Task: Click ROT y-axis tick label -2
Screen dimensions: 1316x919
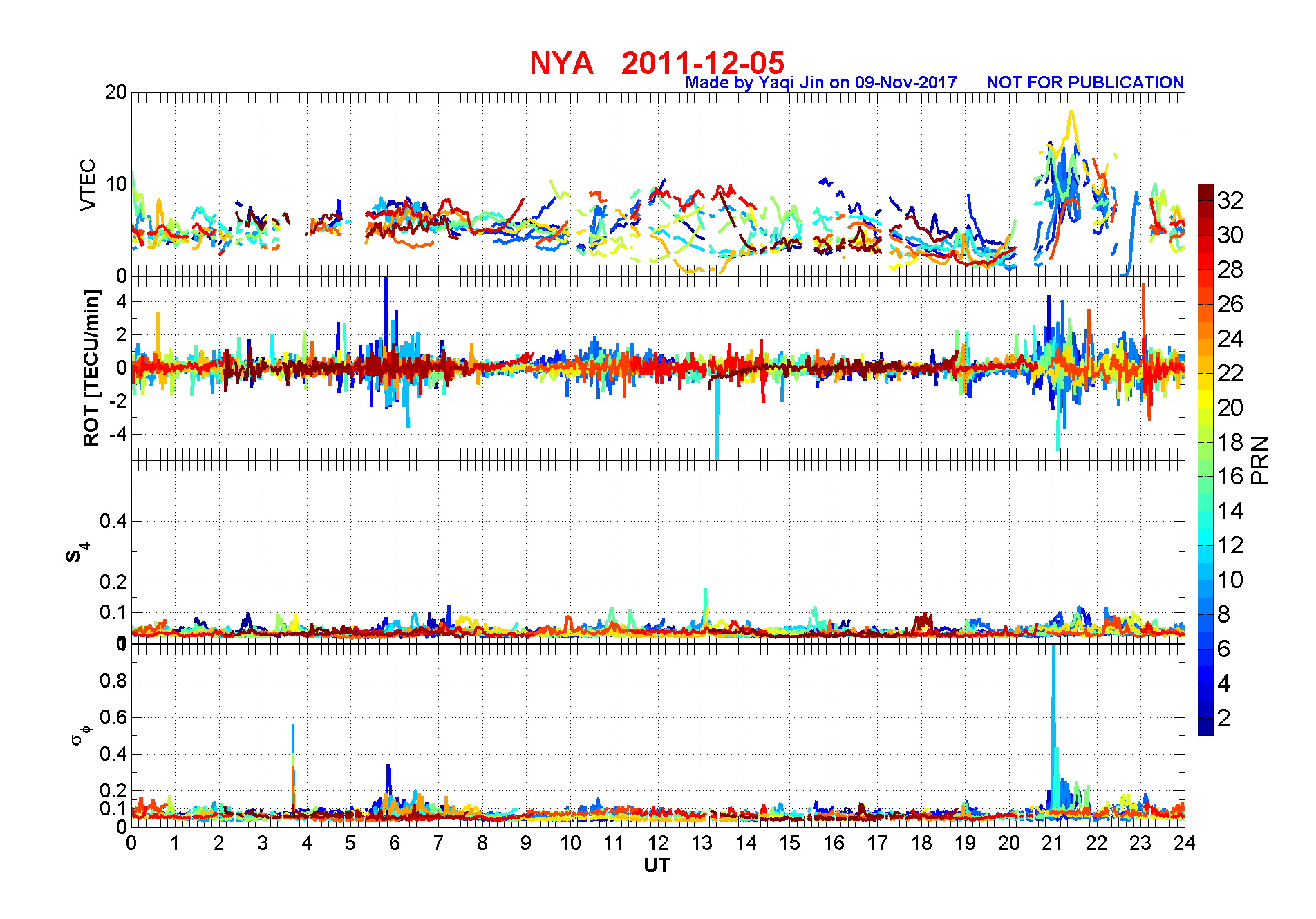Action: click(118, 401)
